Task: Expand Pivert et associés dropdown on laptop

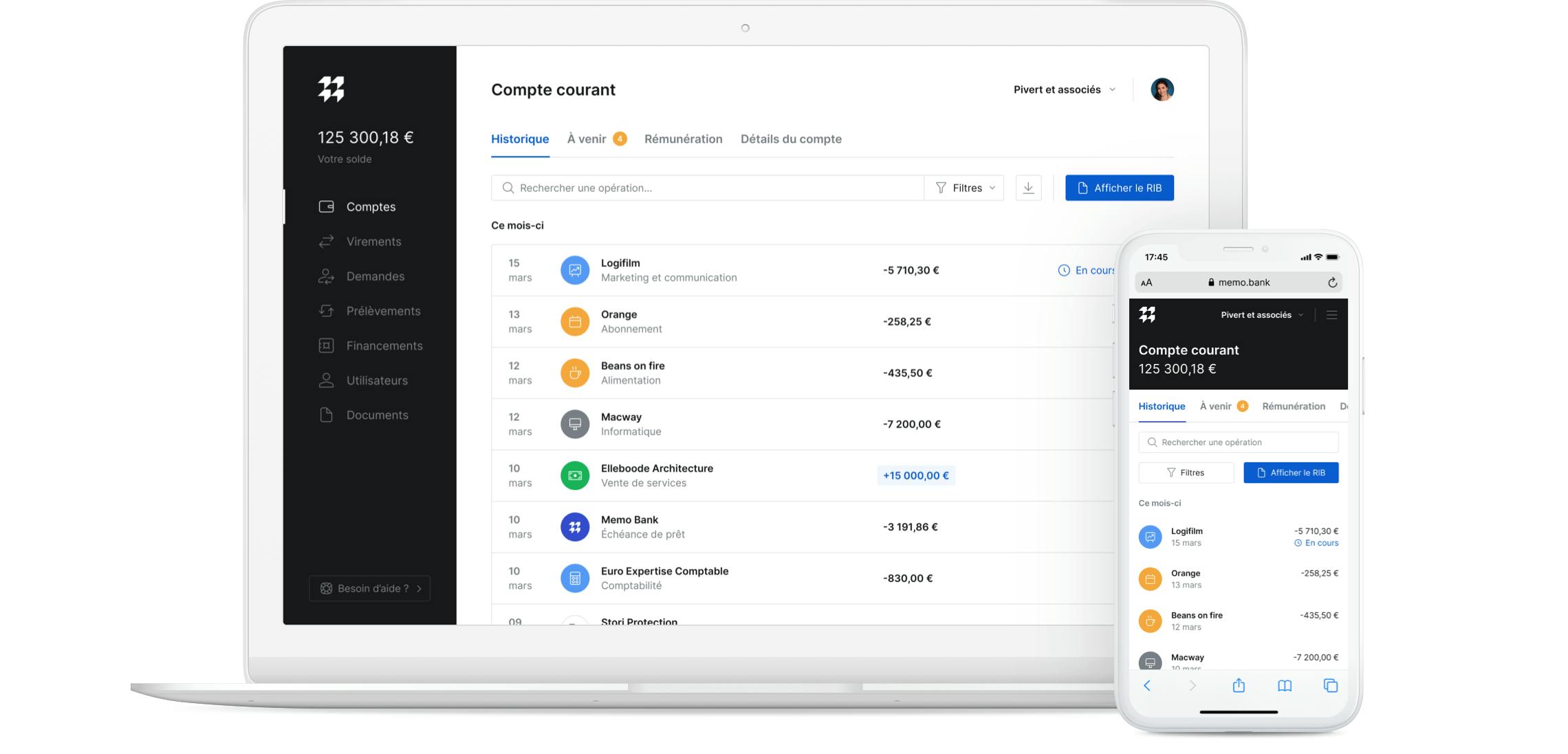Action: coord(1065,89)
